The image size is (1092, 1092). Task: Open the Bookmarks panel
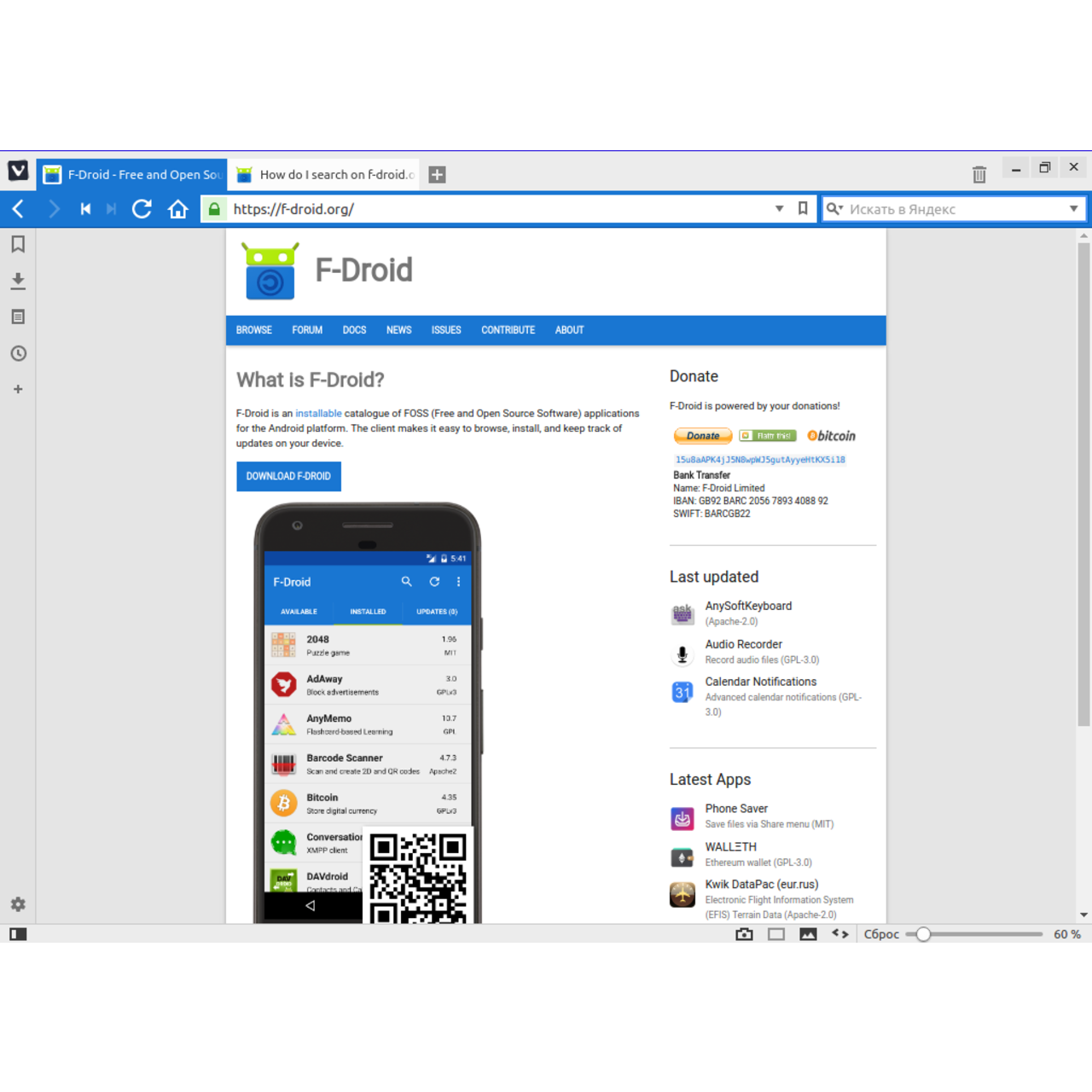coord(18,245)
